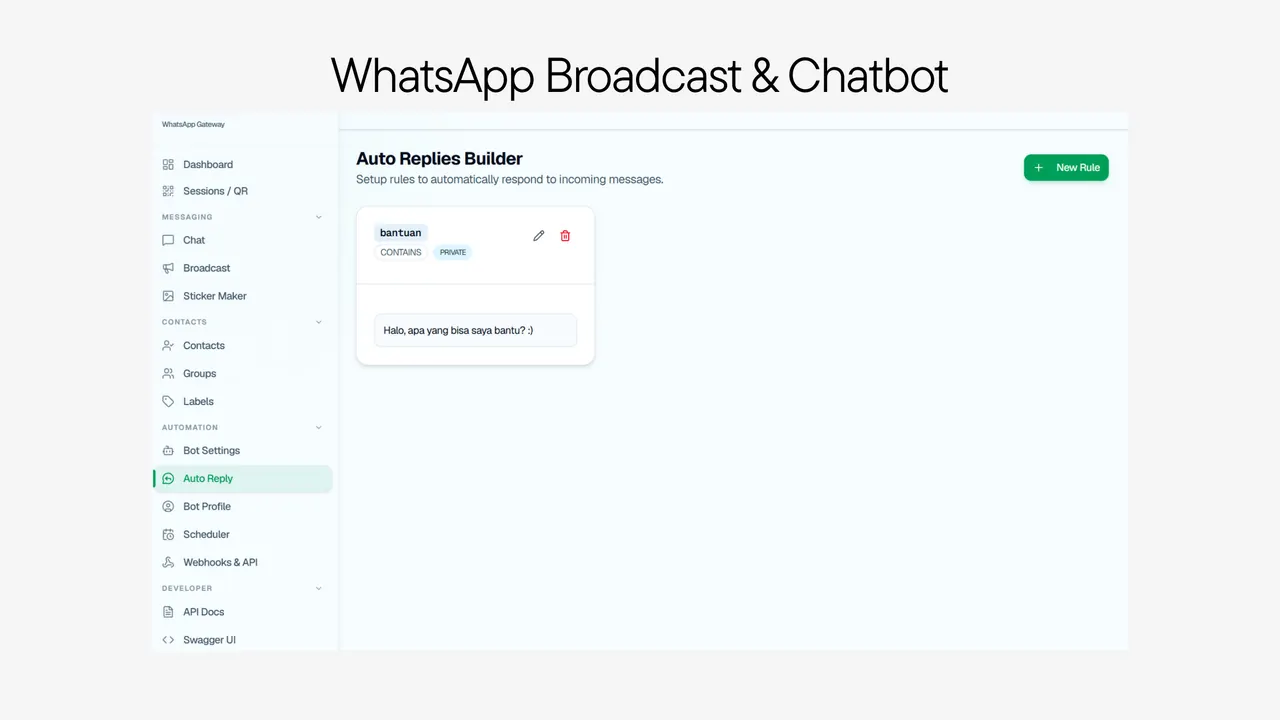Screen dimensions: 1280x720
Task: Collapse the Automation section chevron
Action: click(x=319, y=427)
